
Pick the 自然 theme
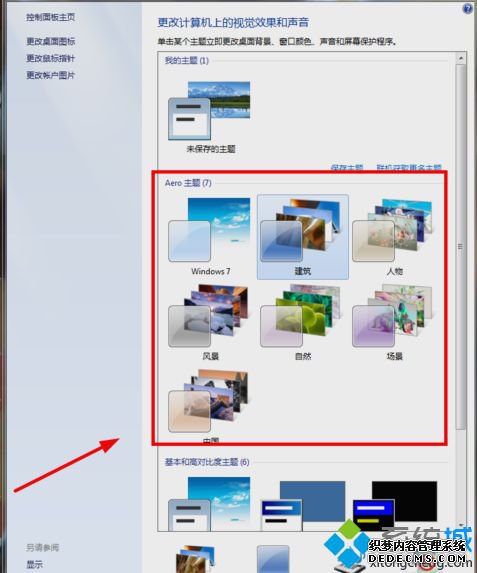(303, 322)
